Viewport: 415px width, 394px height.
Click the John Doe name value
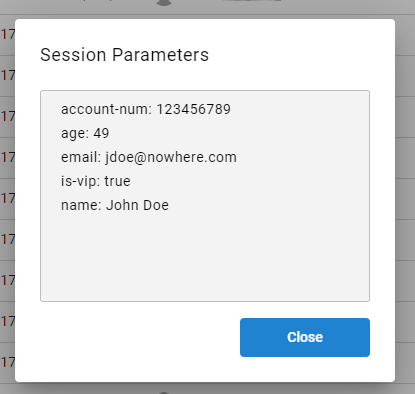pos(137,205)
